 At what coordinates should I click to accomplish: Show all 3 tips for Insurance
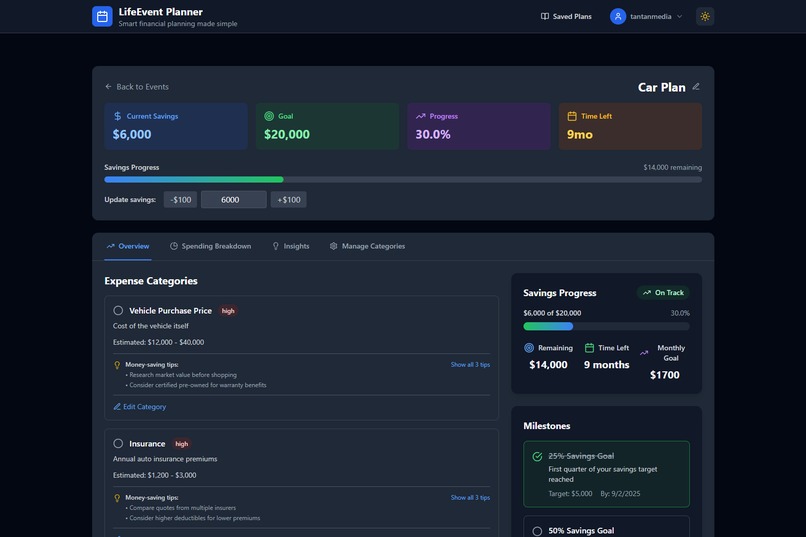tap(470, 497)
